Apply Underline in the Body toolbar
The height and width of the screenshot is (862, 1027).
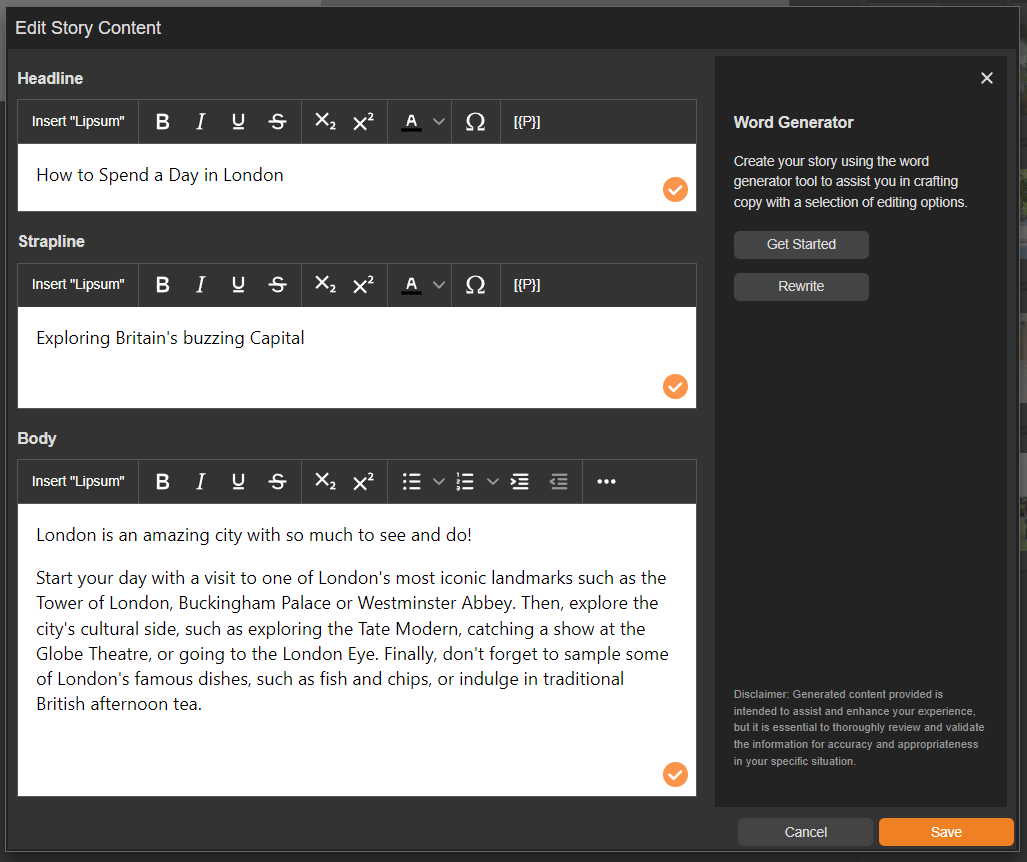coord(238,482)
